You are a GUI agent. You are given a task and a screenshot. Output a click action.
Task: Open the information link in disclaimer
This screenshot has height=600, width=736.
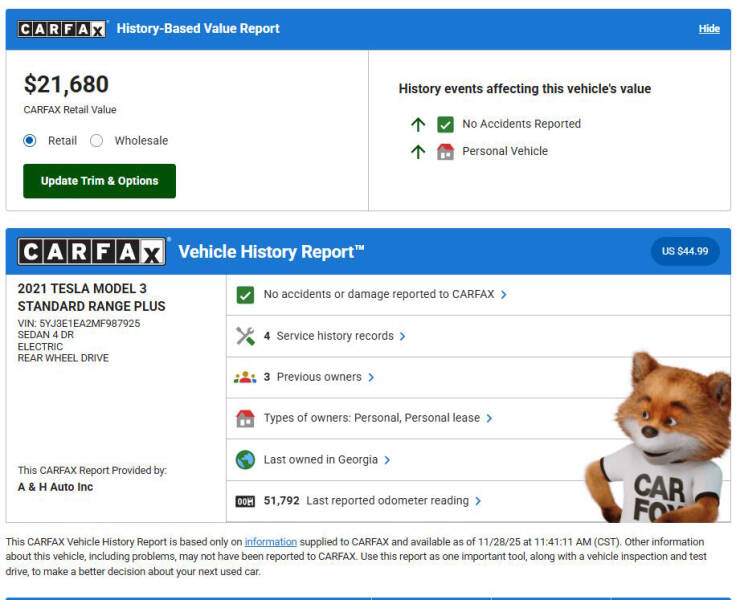coord(270,541)
